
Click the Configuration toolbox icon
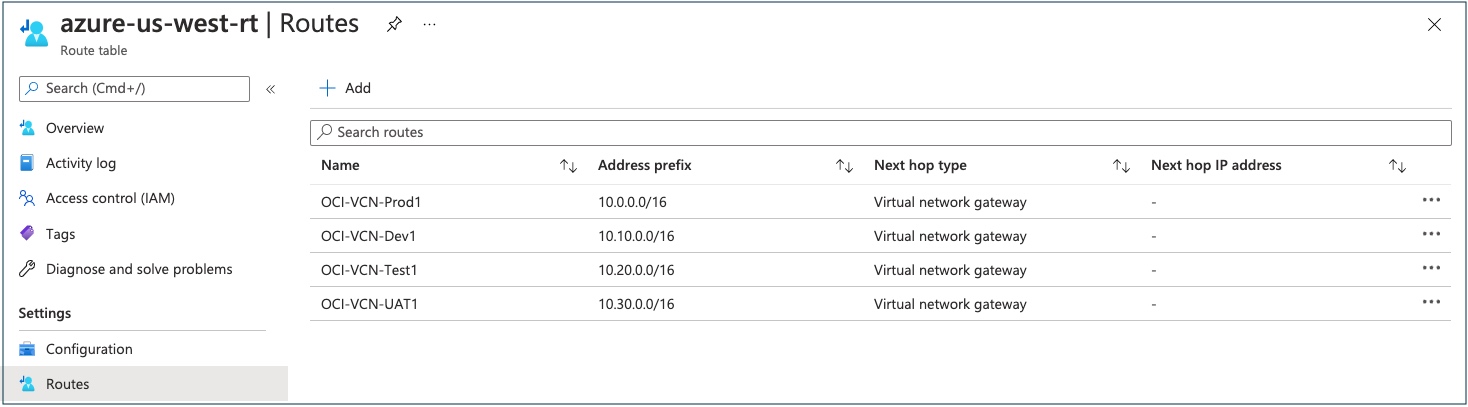click(28, 349)
